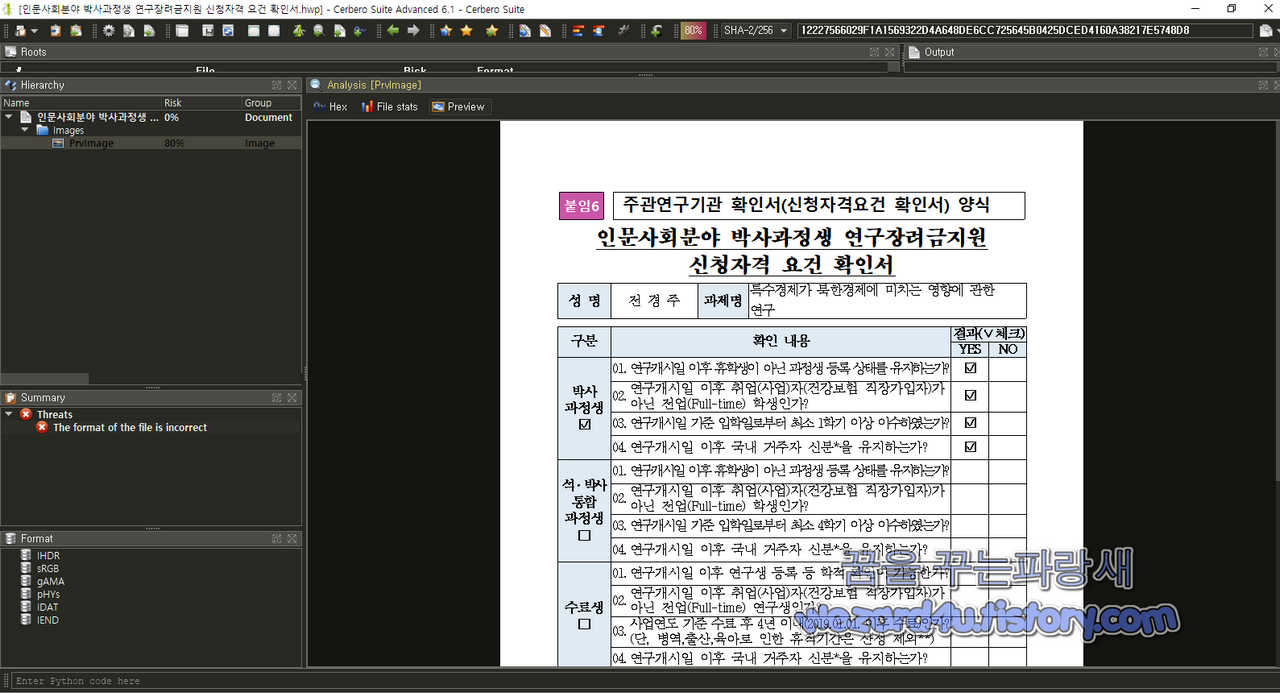Collapse the Images folder in Hierarchy

25,129
